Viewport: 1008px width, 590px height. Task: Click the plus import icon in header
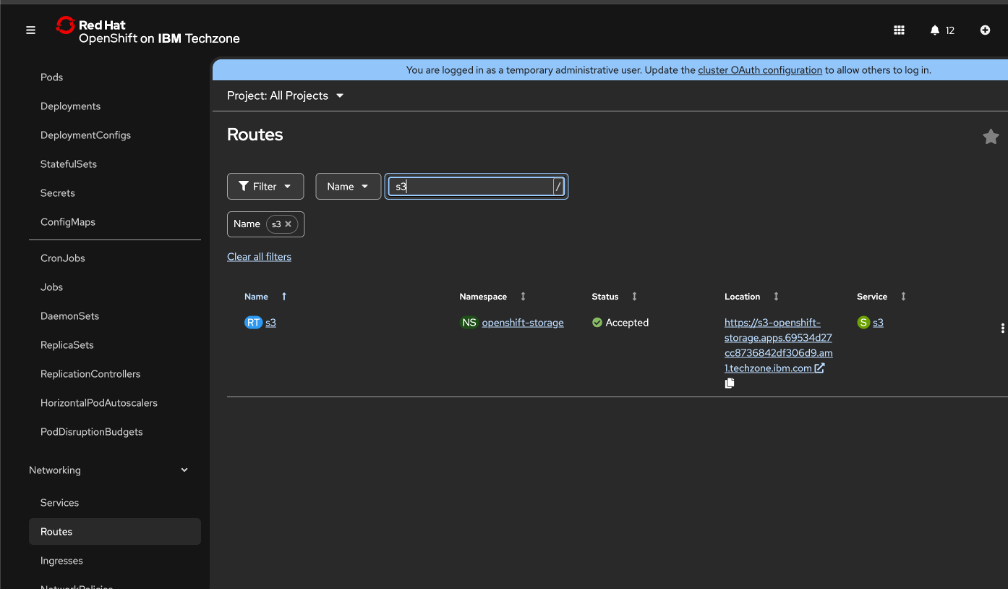985,30
